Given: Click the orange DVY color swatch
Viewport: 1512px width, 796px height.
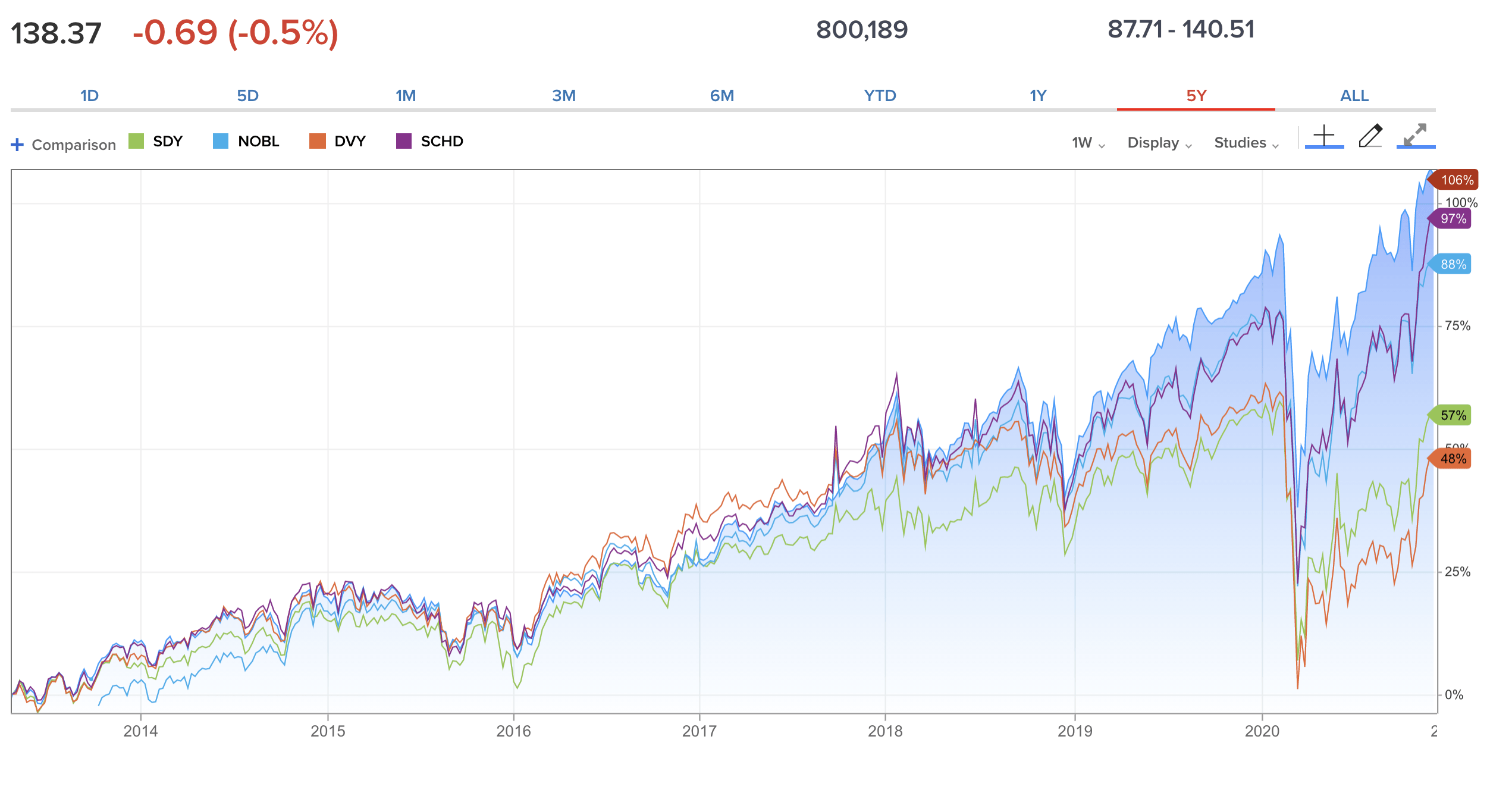Looking at the screenshot, I should click(318, 141).
